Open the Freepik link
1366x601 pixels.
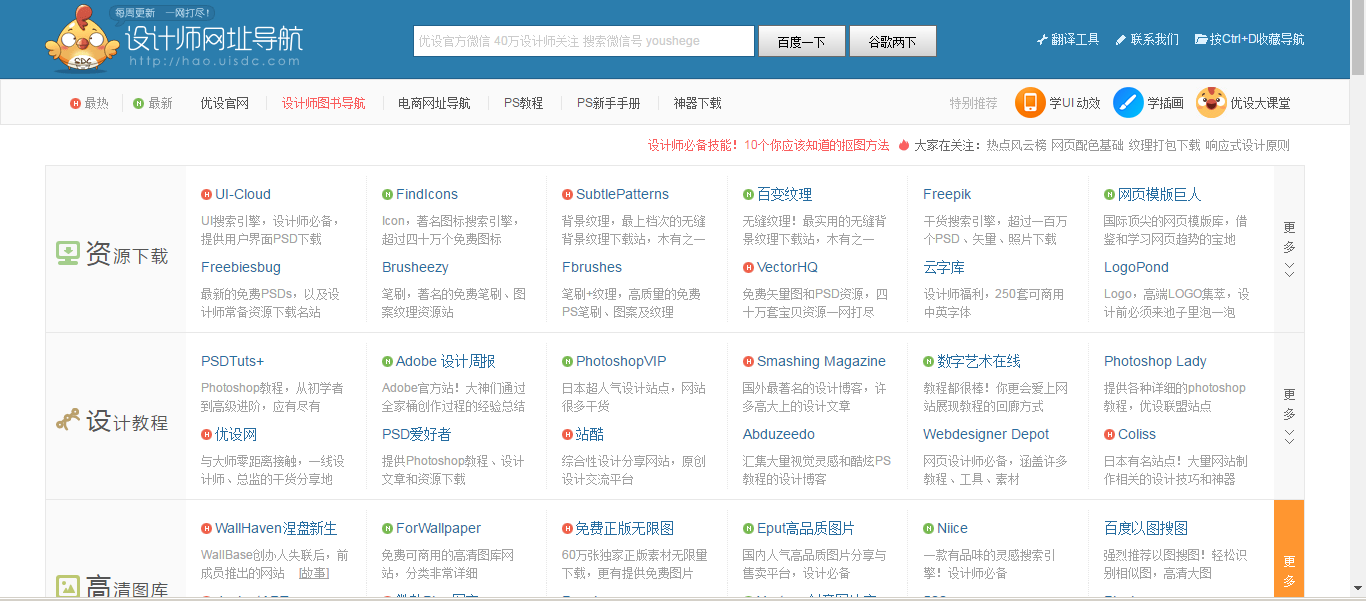[x=947, y=194]
